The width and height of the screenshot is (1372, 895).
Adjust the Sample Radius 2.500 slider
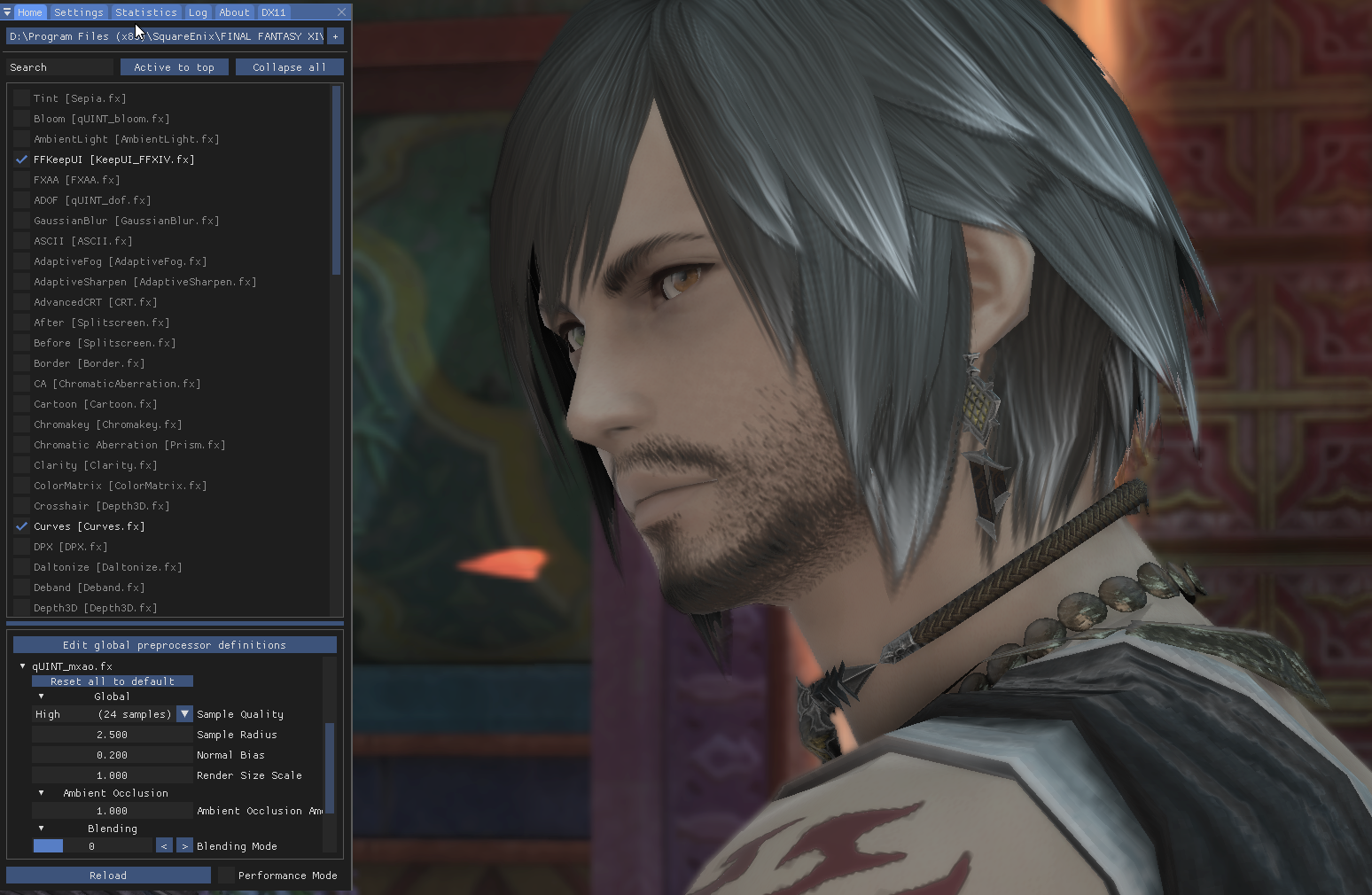[113, 735]
